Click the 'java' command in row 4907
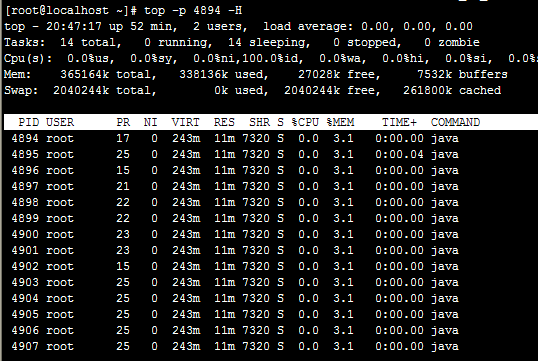 click(x=445, y=347)
